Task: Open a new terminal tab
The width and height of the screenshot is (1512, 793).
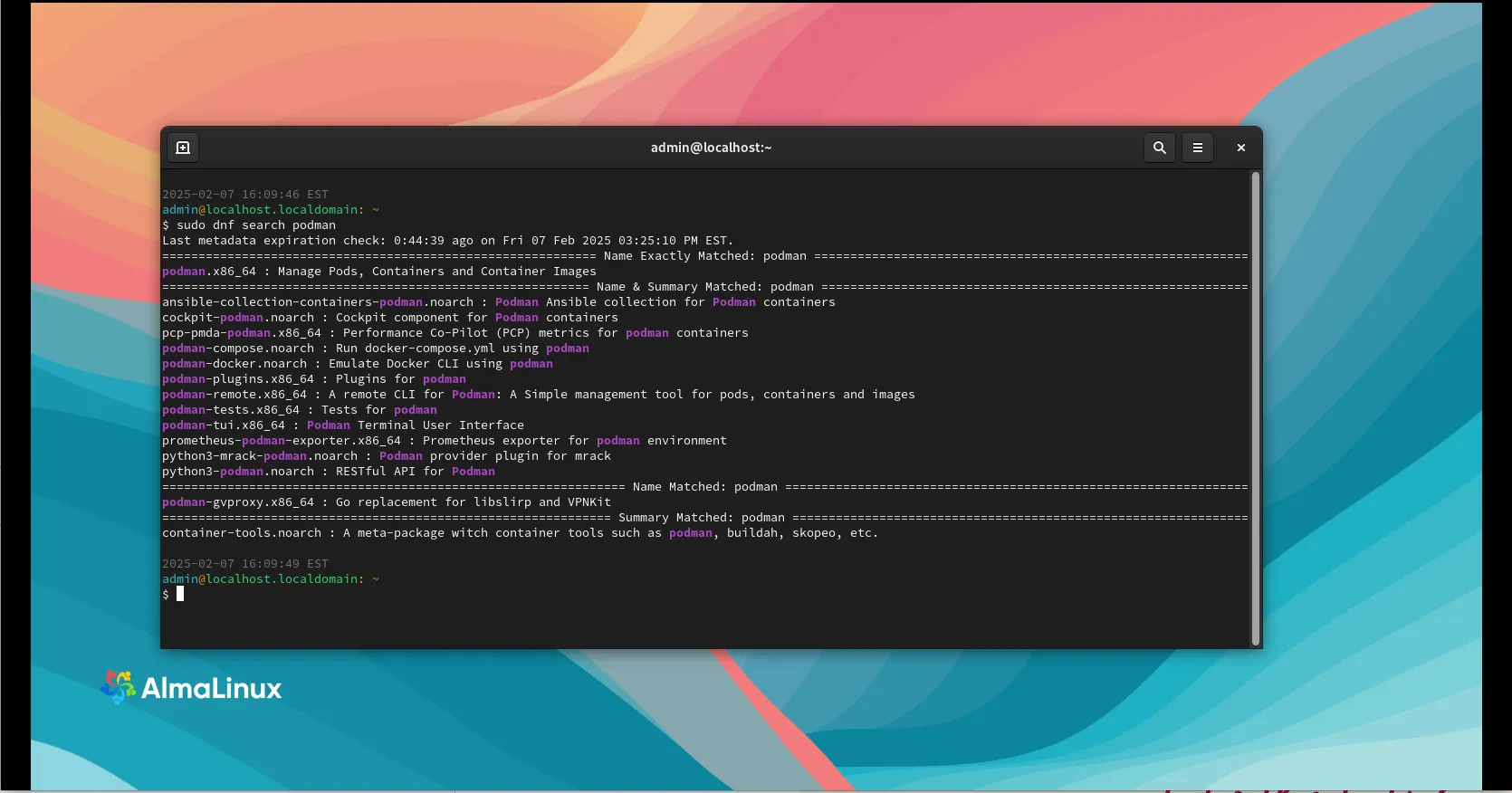Action: (183, 148)
